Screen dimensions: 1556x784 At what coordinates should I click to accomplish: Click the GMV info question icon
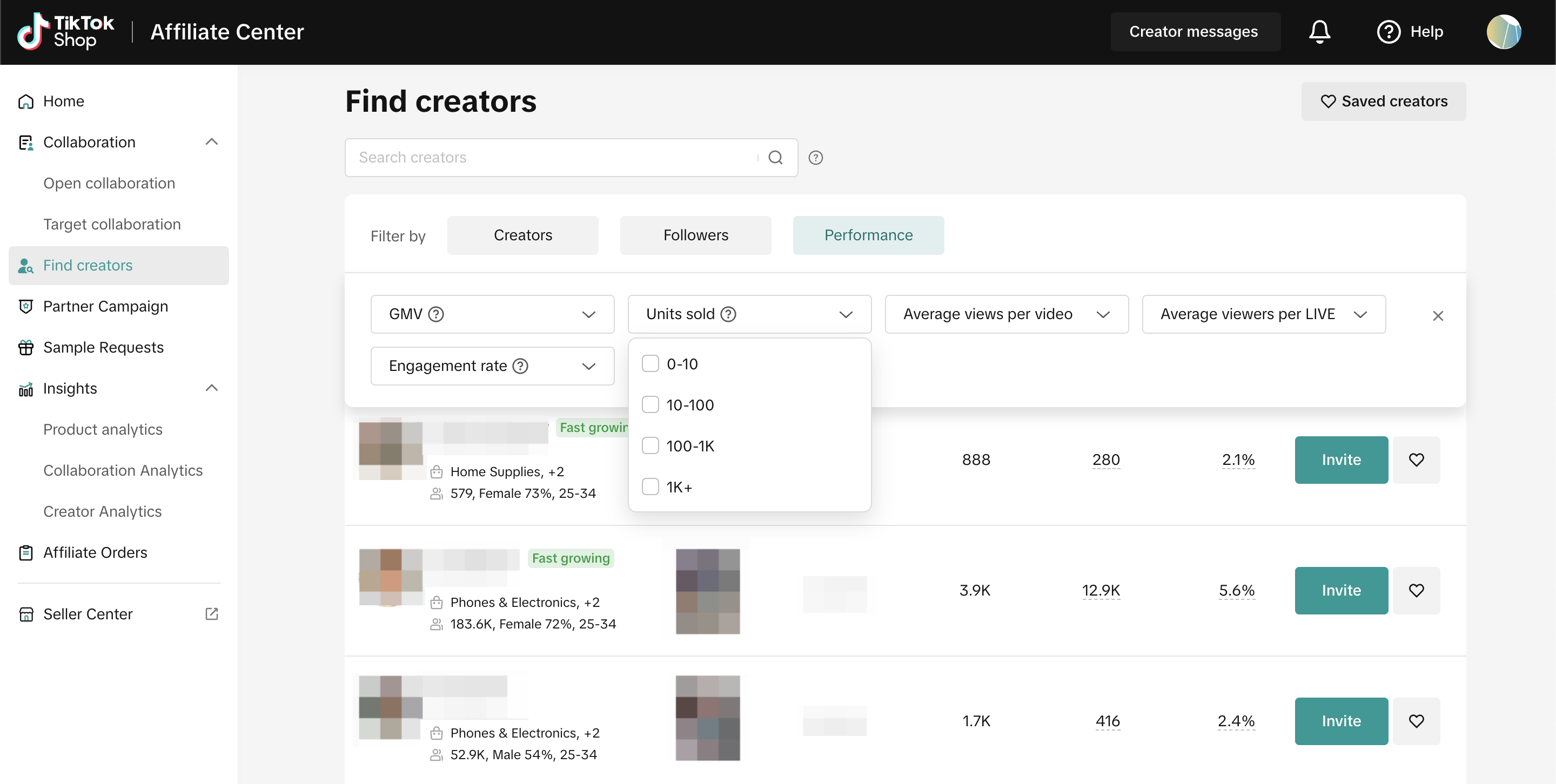(435, 314)
